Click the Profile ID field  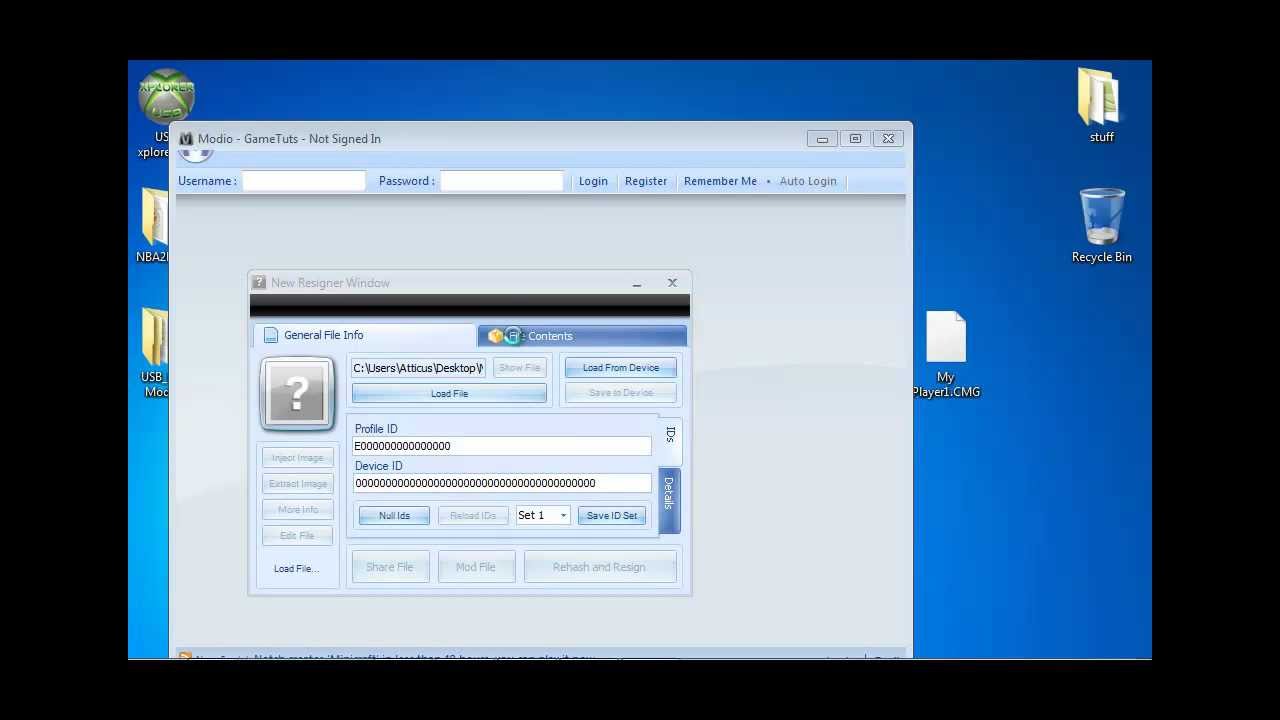click(x=502, y=446)
